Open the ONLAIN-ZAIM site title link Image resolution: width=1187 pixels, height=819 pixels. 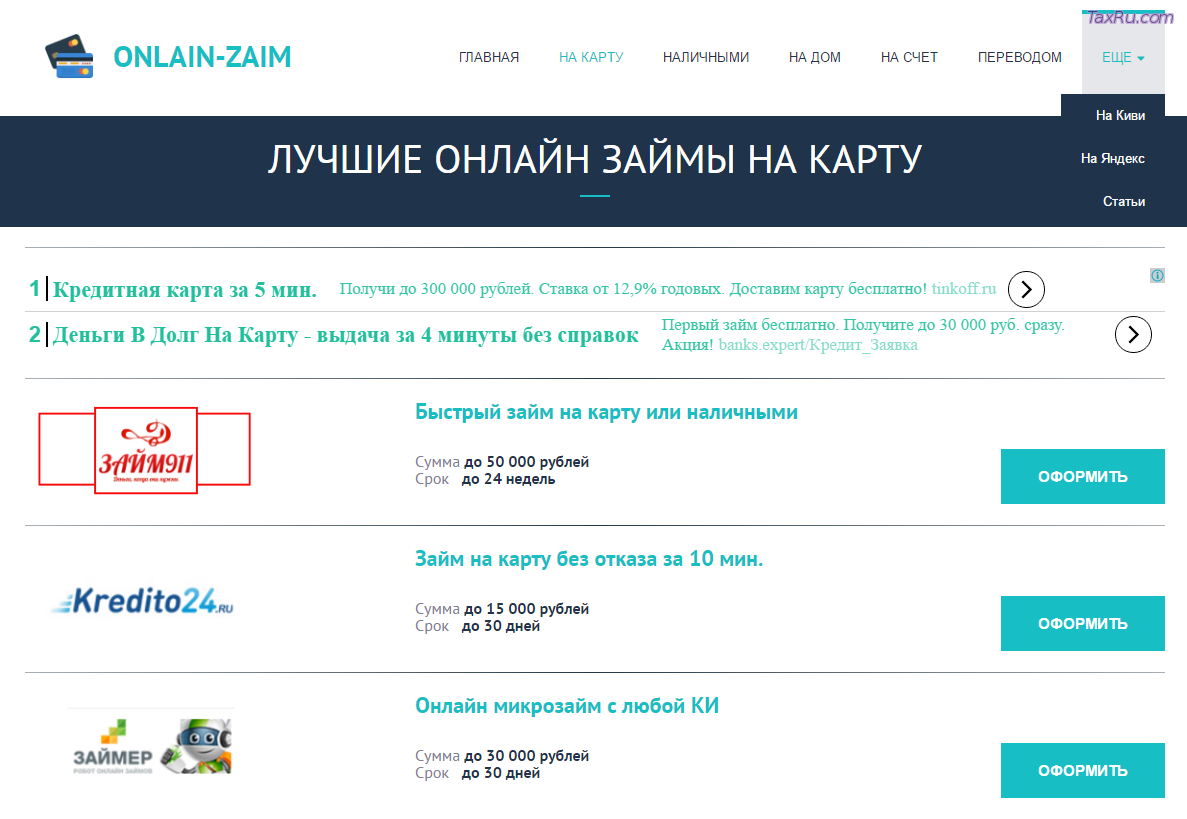pos(202,57)
